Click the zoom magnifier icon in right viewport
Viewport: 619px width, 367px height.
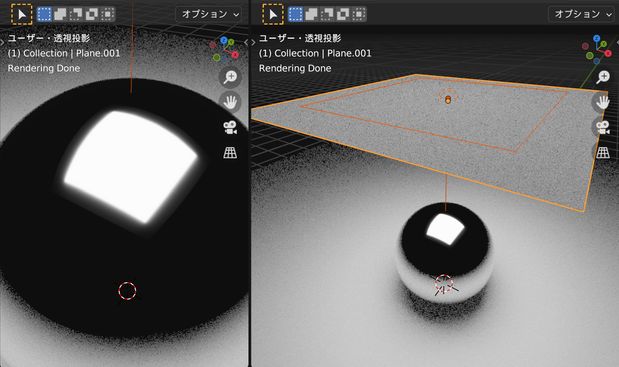[x=603, y=77]
